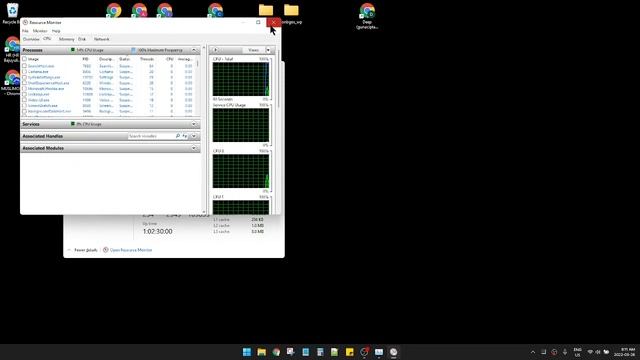Viewport: 640px width, 360px height.
Task: Click Fewer details in Task Manager
Action: (82, 250)
